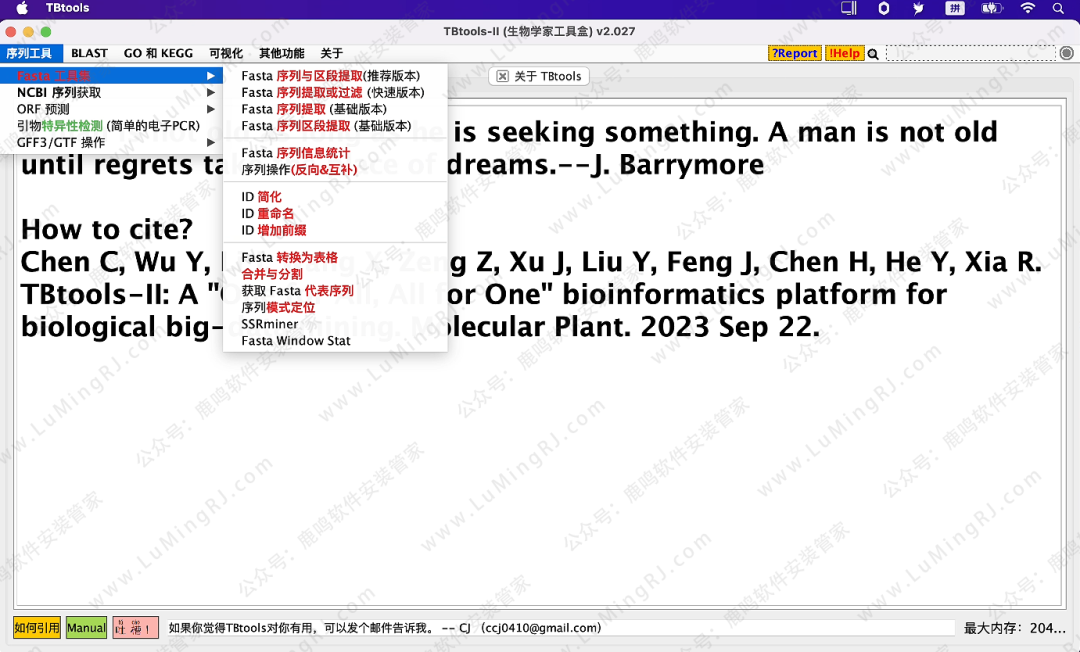This screenshot has width=1080, height=652.
Task: Select the ID 简化 menu item
Action: pos(261,196)
